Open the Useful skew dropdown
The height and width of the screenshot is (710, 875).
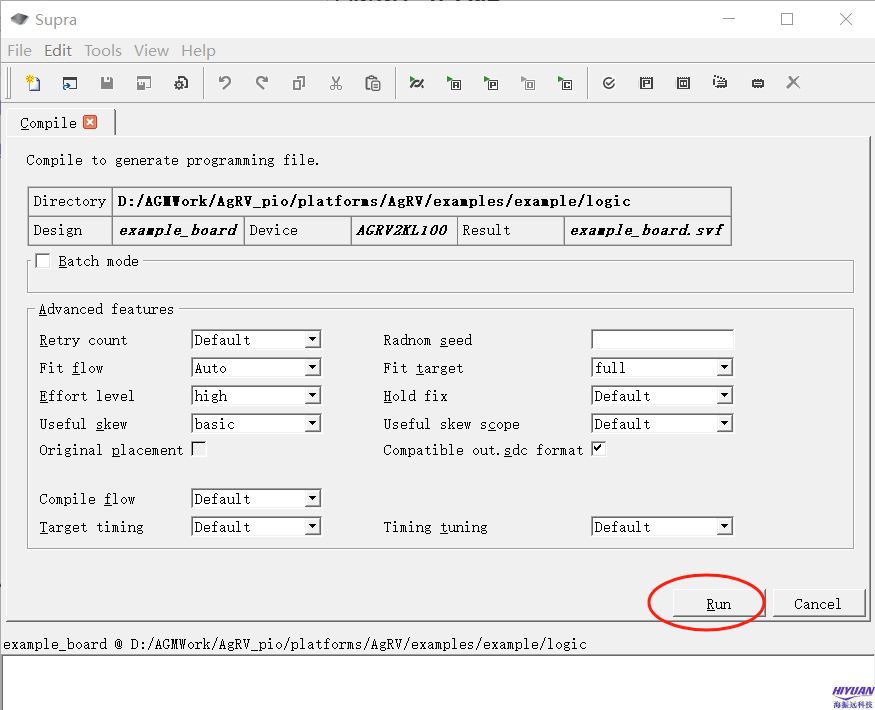click(312, 424)
